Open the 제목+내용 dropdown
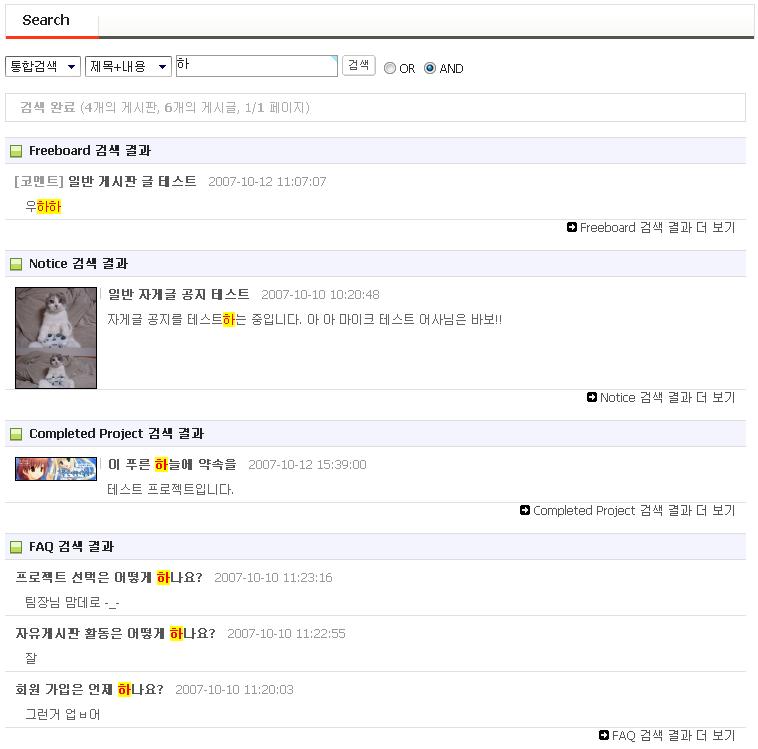Screen dimensions: 758x749 [x=128, y=66]
